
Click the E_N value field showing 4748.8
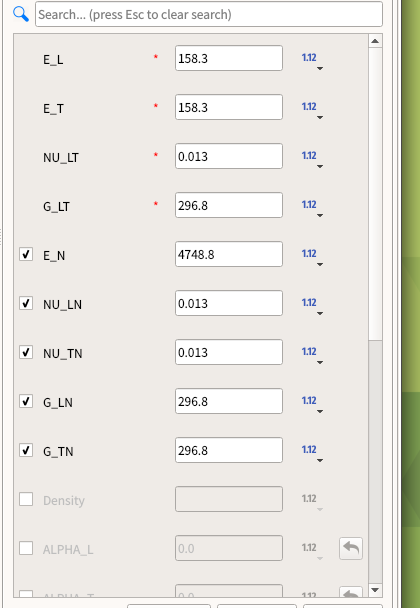point(229,254)
